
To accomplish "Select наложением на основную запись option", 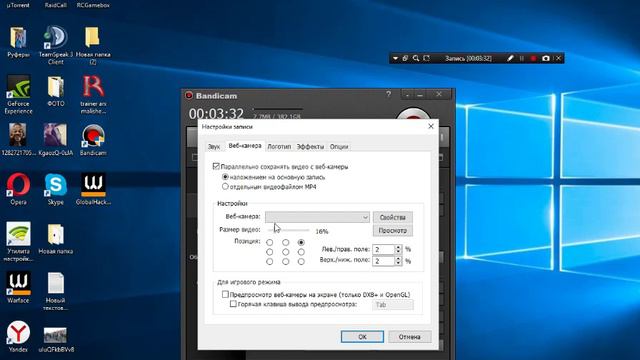I will (225, 177).
